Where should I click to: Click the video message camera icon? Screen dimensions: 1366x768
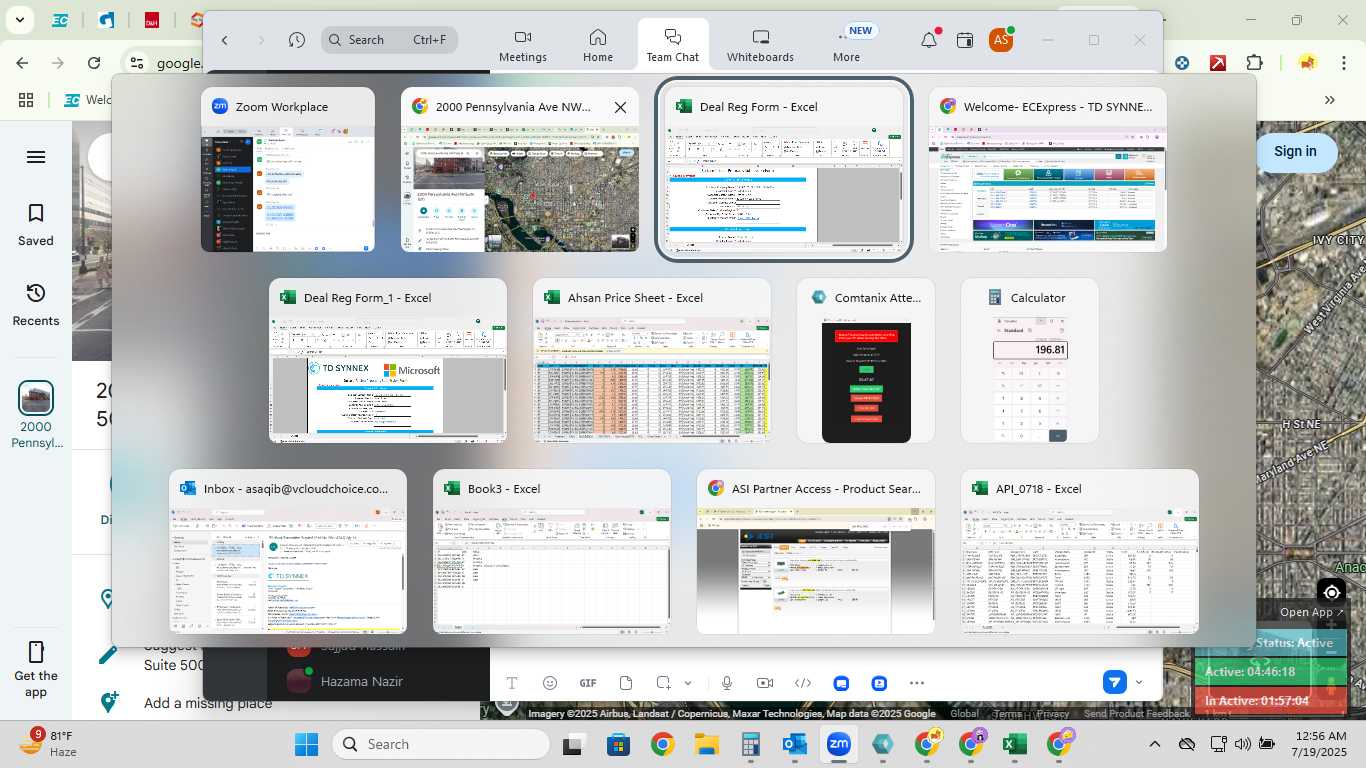(765, 683)
